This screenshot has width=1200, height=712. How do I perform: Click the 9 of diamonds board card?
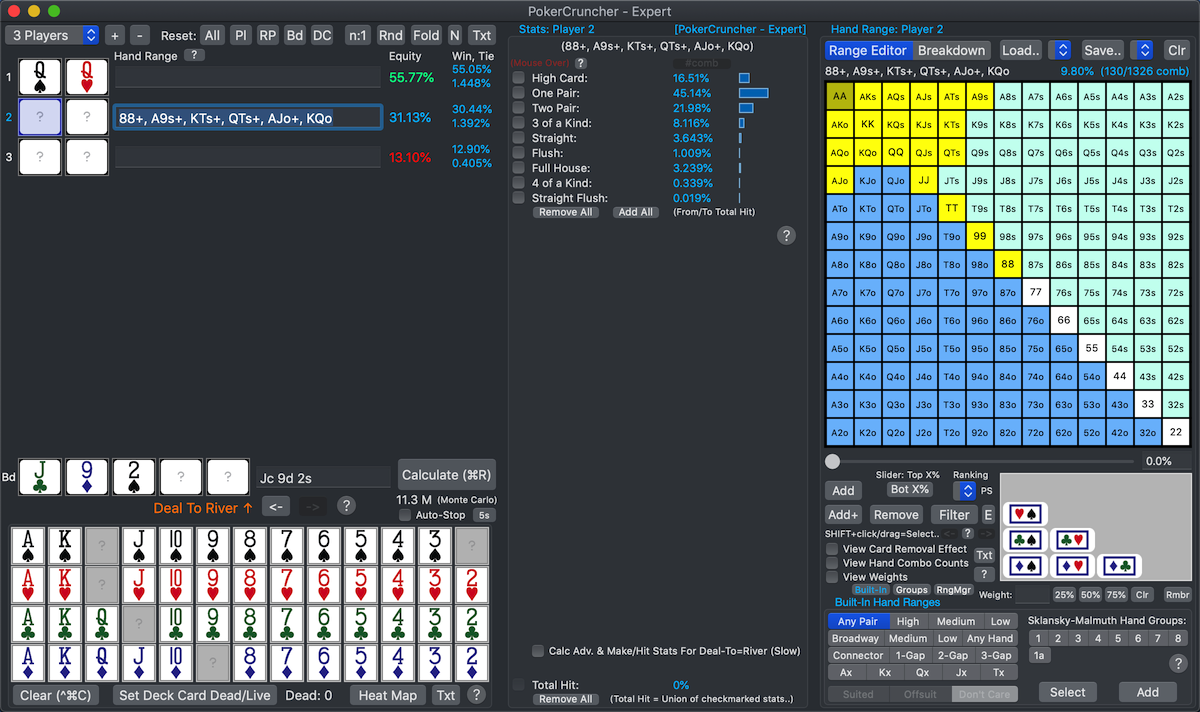(x=87, y=477)
